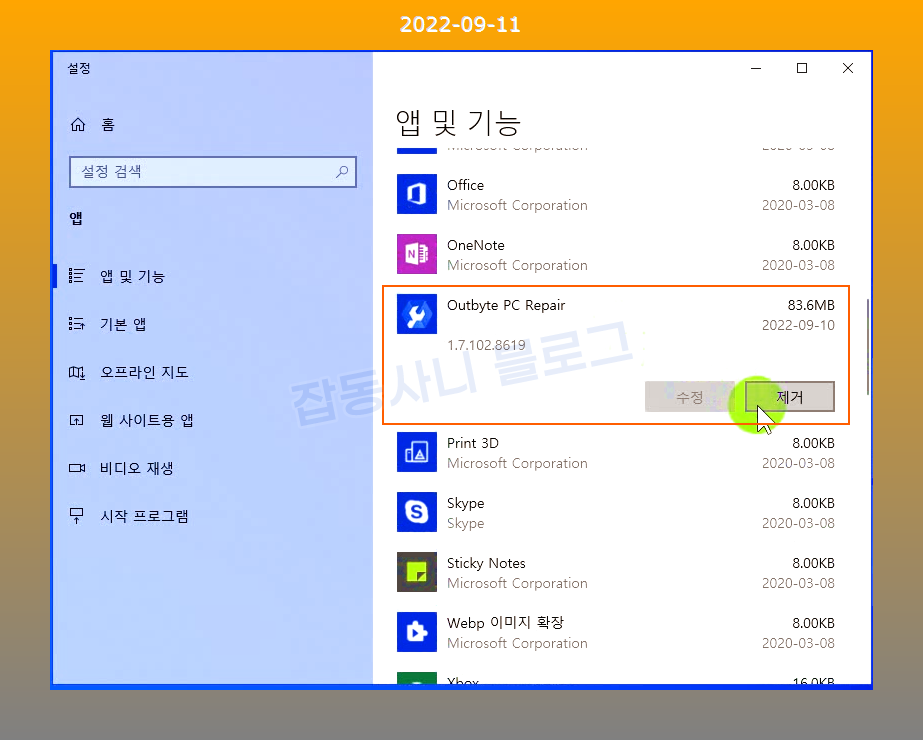Click the Outbyte PC Repair wrench icon

(417, 314)
